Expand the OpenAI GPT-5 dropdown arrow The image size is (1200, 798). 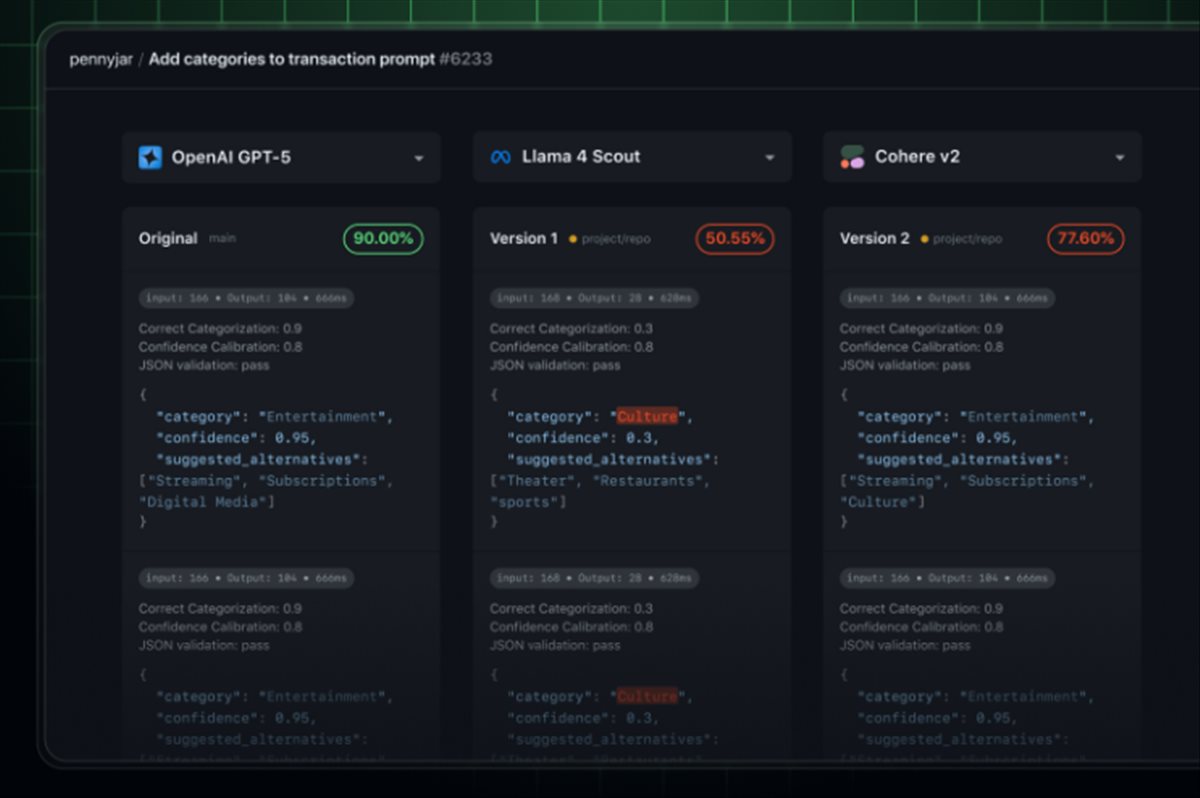pyautogui.click(x=419, y=158)
